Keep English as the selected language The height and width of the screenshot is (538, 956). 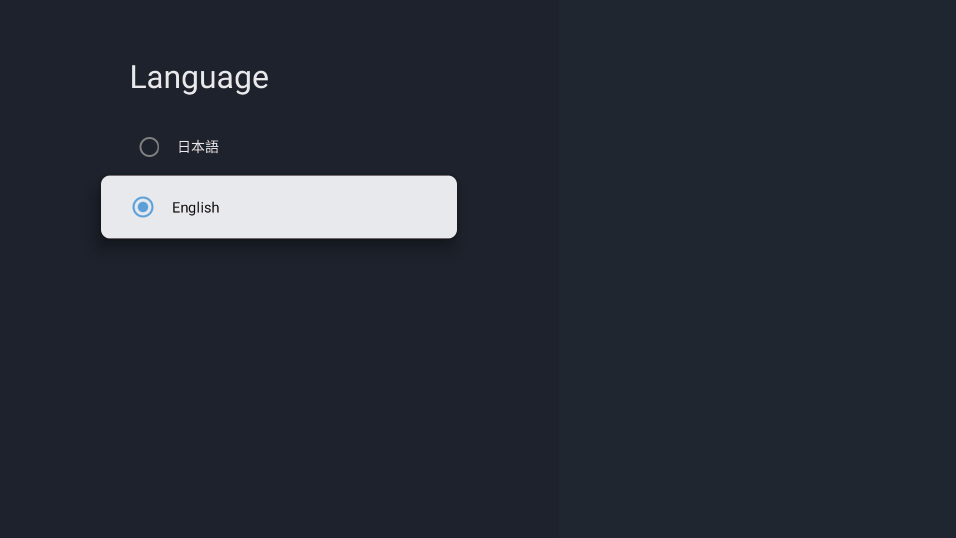point(279,207)
